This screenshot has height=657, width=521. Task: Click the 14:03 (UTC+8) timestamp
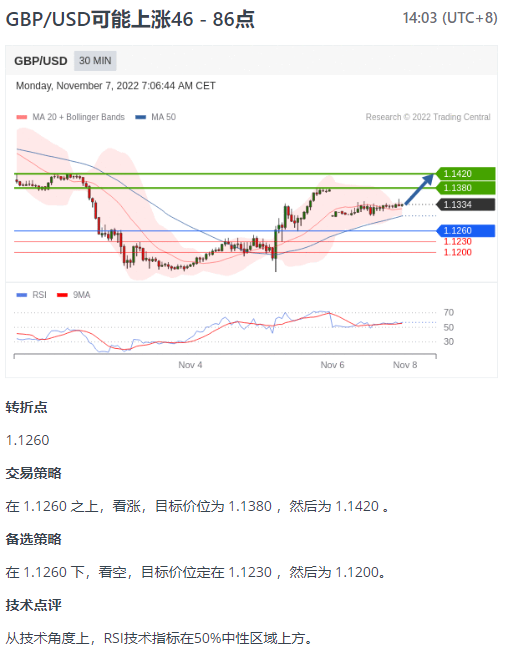[450, 18]
